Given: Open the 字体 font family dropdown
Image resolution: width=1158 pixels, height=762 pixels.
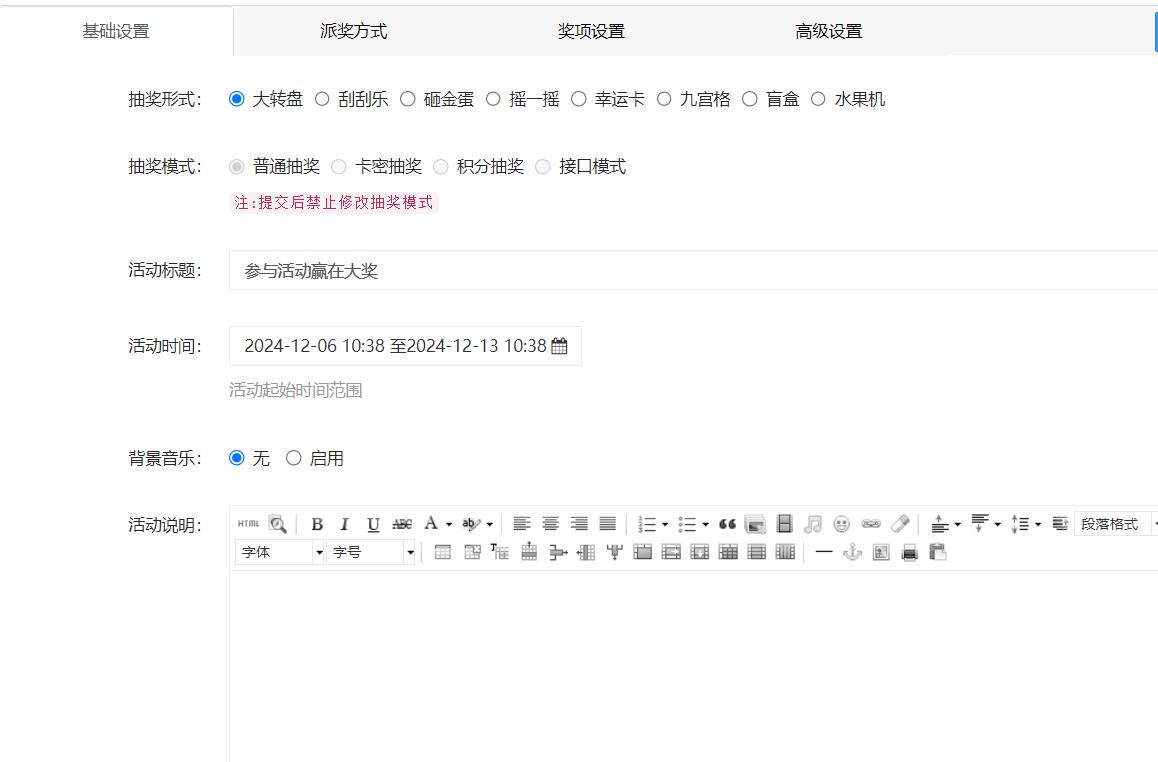Looking at the screenshot, I should click(x=280, y=552).
